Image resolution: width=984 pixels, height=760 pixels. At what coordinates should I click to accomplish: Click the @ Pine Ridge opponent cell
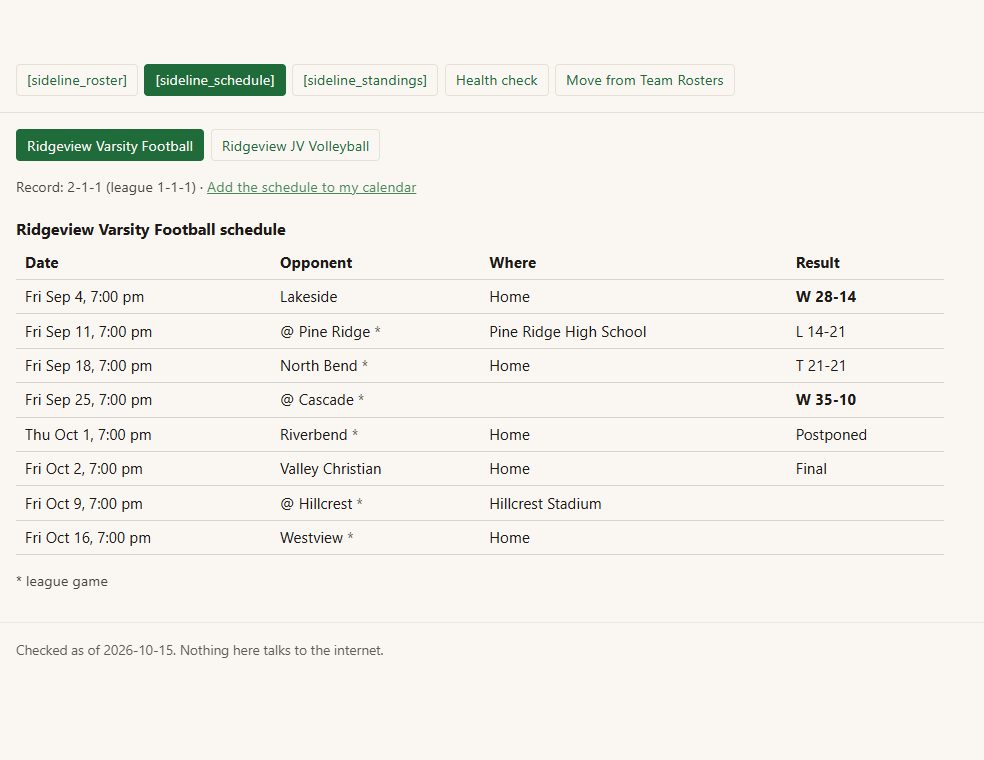click(x=330, y=332)
